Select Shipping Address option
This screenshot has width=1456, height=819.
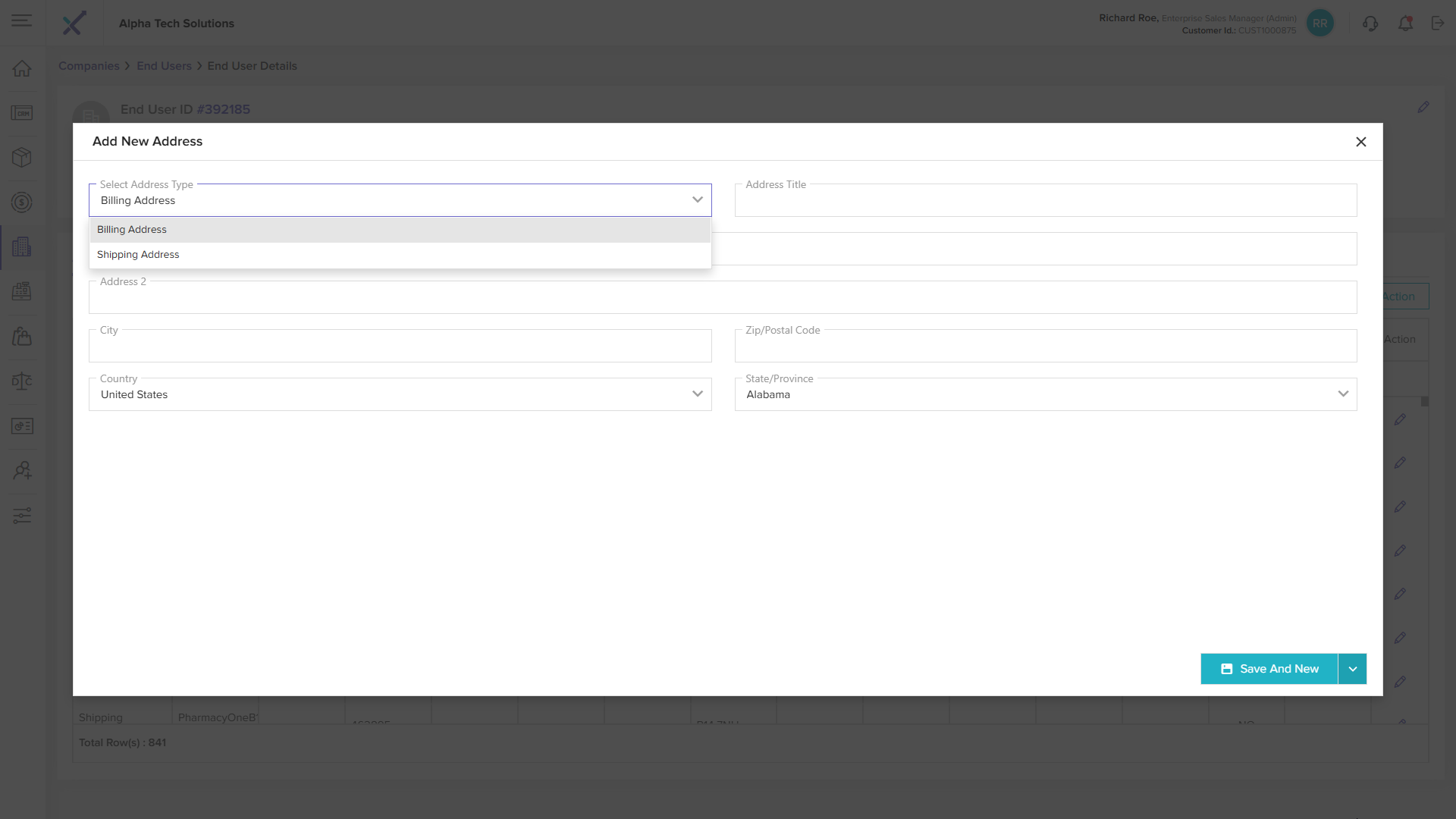(x=138, y=255)
